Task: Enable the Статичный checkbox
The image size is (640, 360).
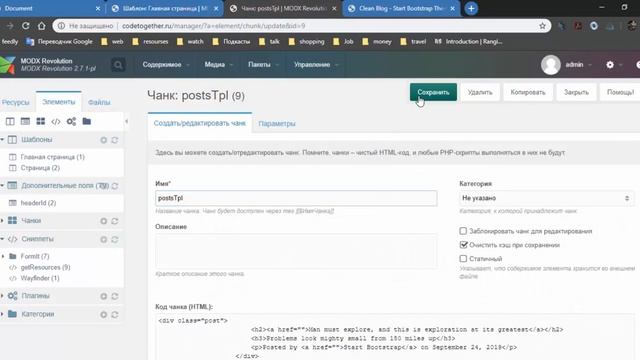Action: point(463,258)
